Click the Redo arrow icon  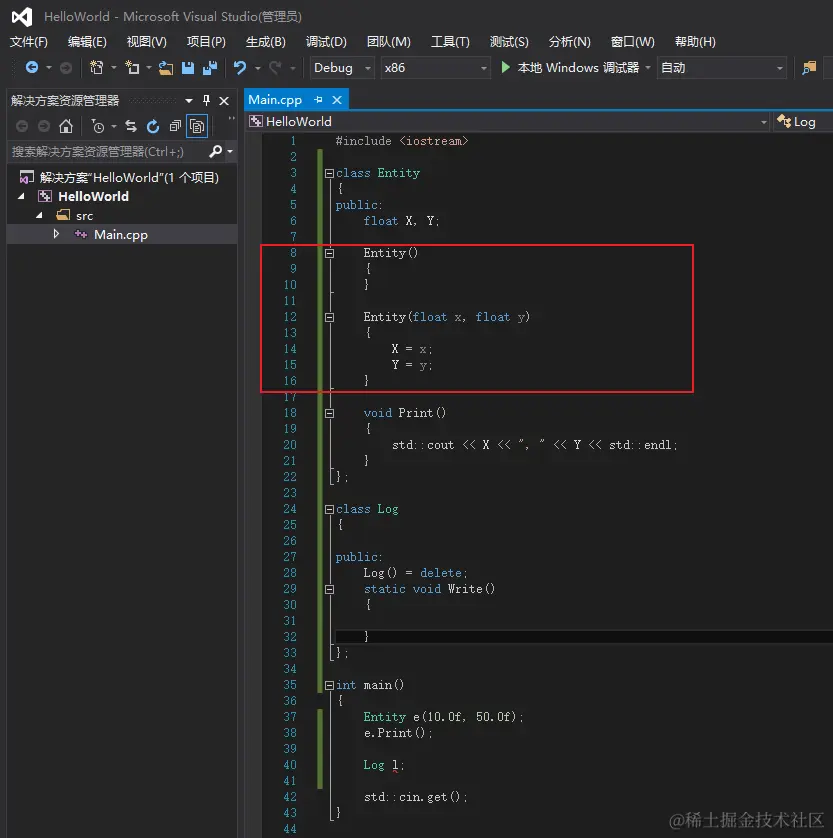275,68
